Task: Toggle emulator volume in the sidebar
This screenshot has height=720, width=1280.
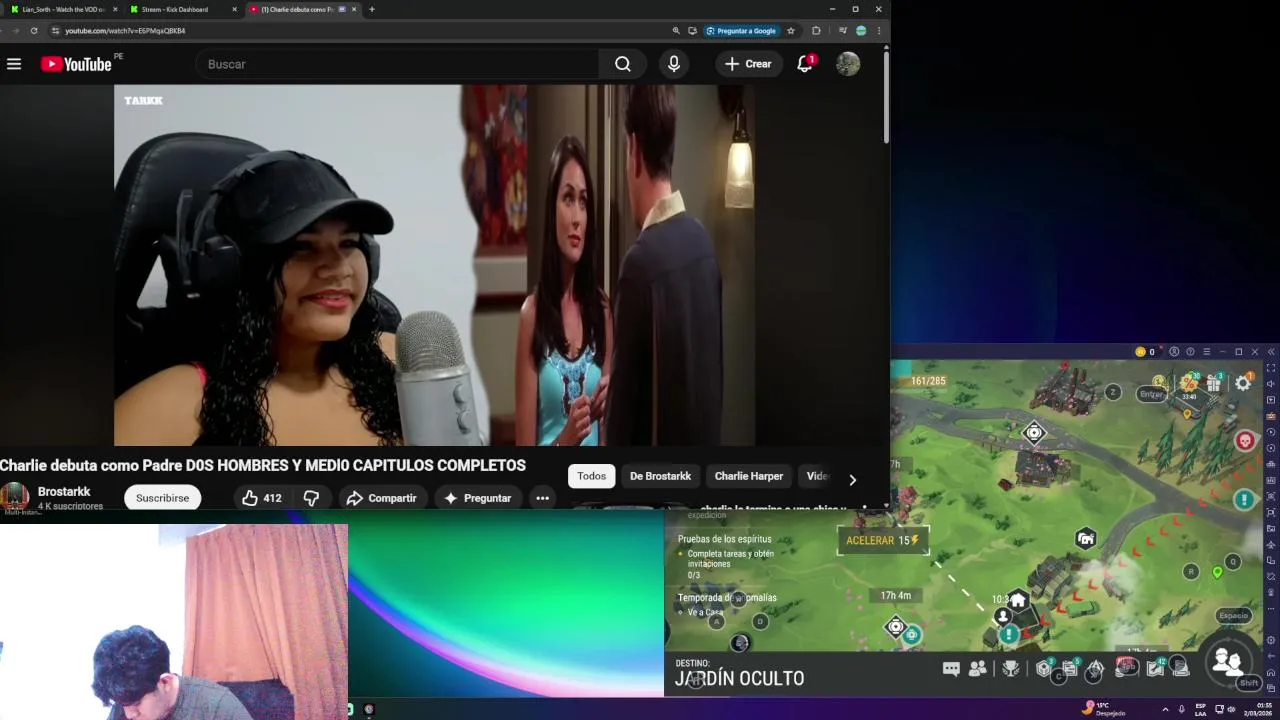Action: 1271,384
